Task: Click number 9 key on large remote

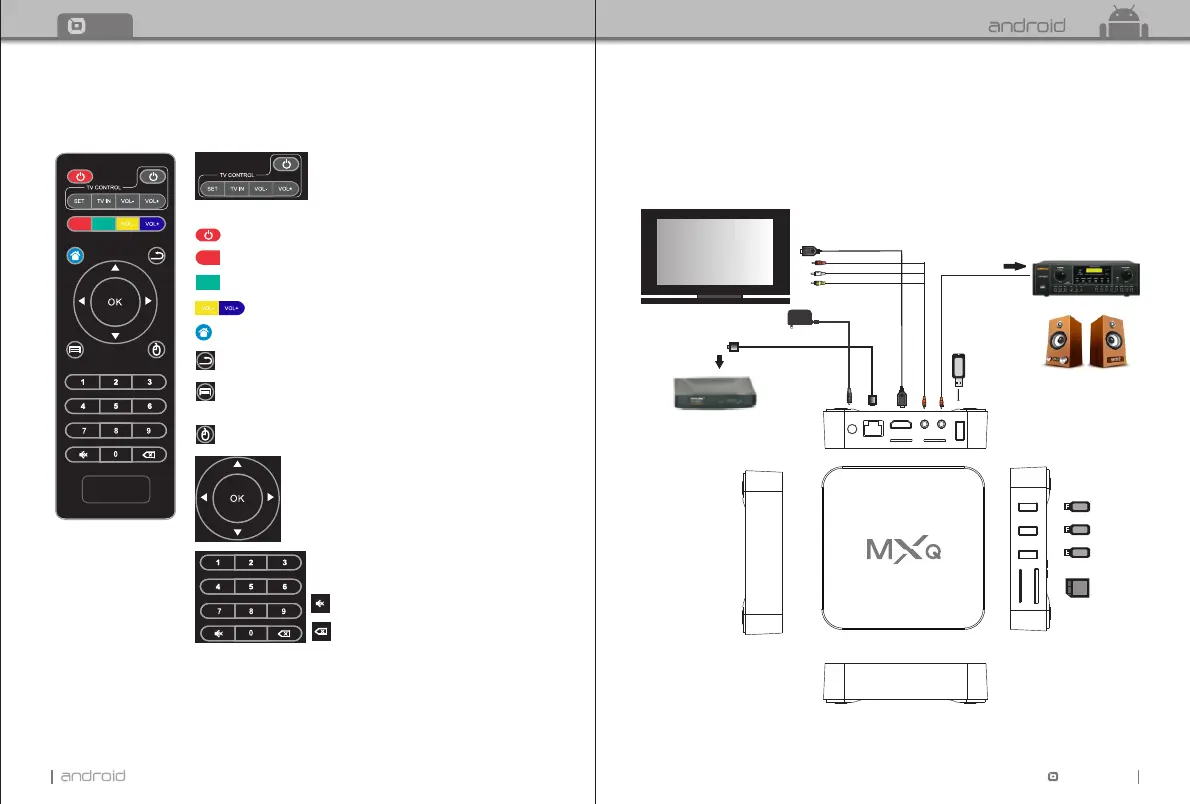Action: [149, 430]
